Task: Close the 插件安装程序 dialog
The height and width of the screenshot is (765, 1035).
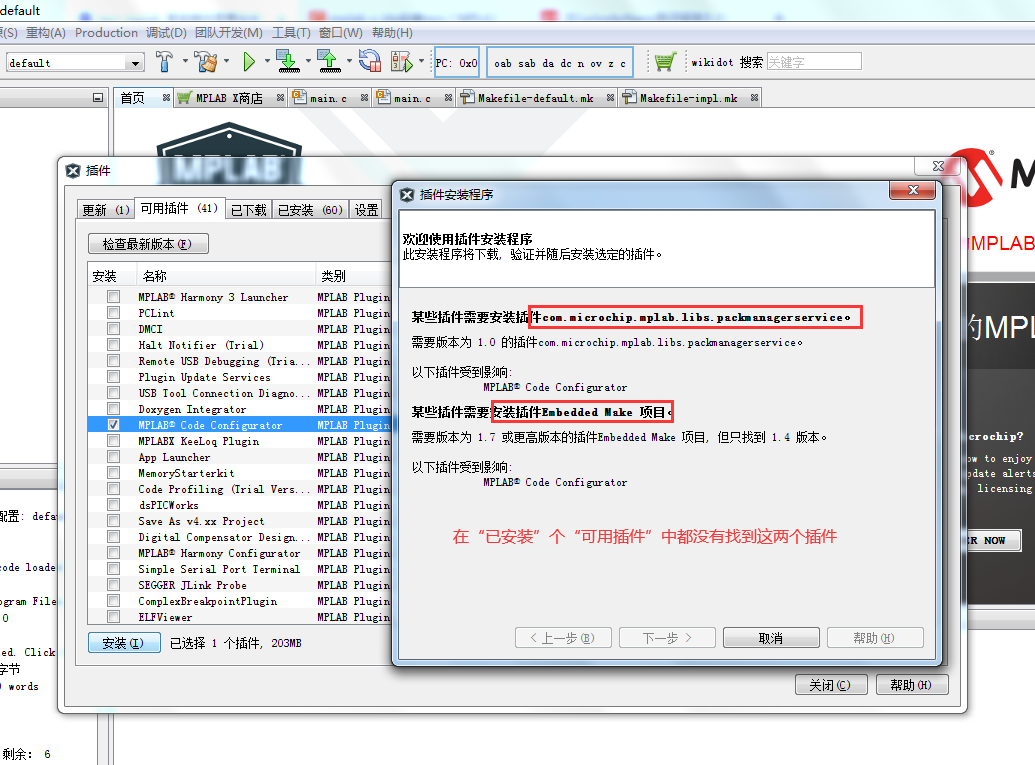Action: [x=913, y=190]
